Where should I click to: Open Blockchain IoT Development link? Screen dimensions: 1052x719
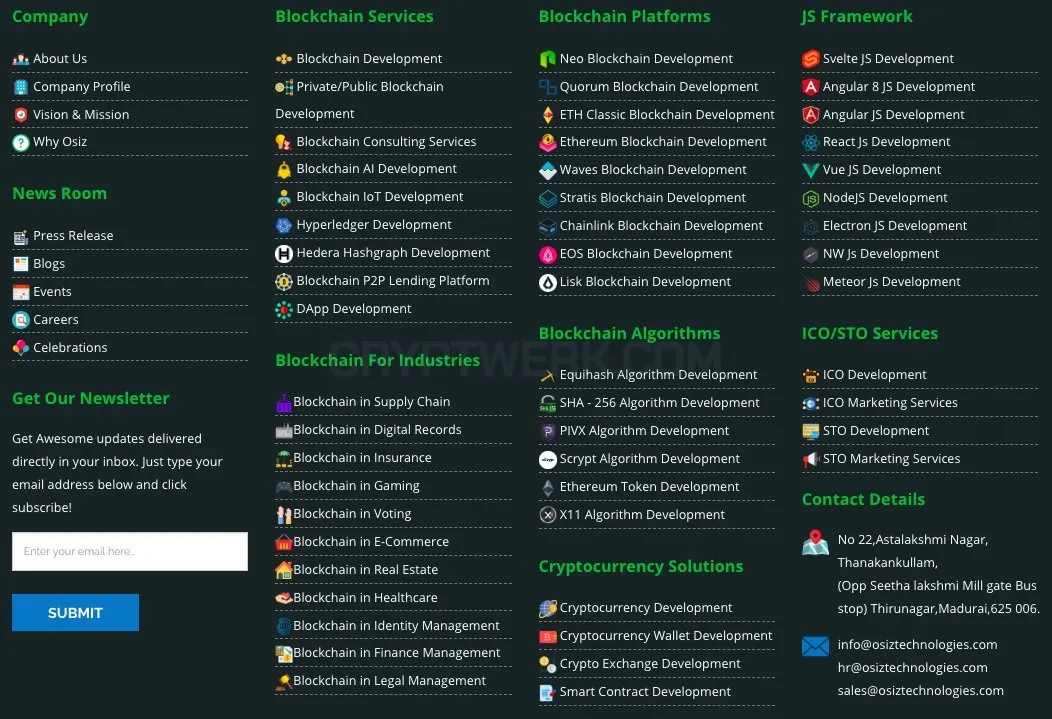(380, 197)
